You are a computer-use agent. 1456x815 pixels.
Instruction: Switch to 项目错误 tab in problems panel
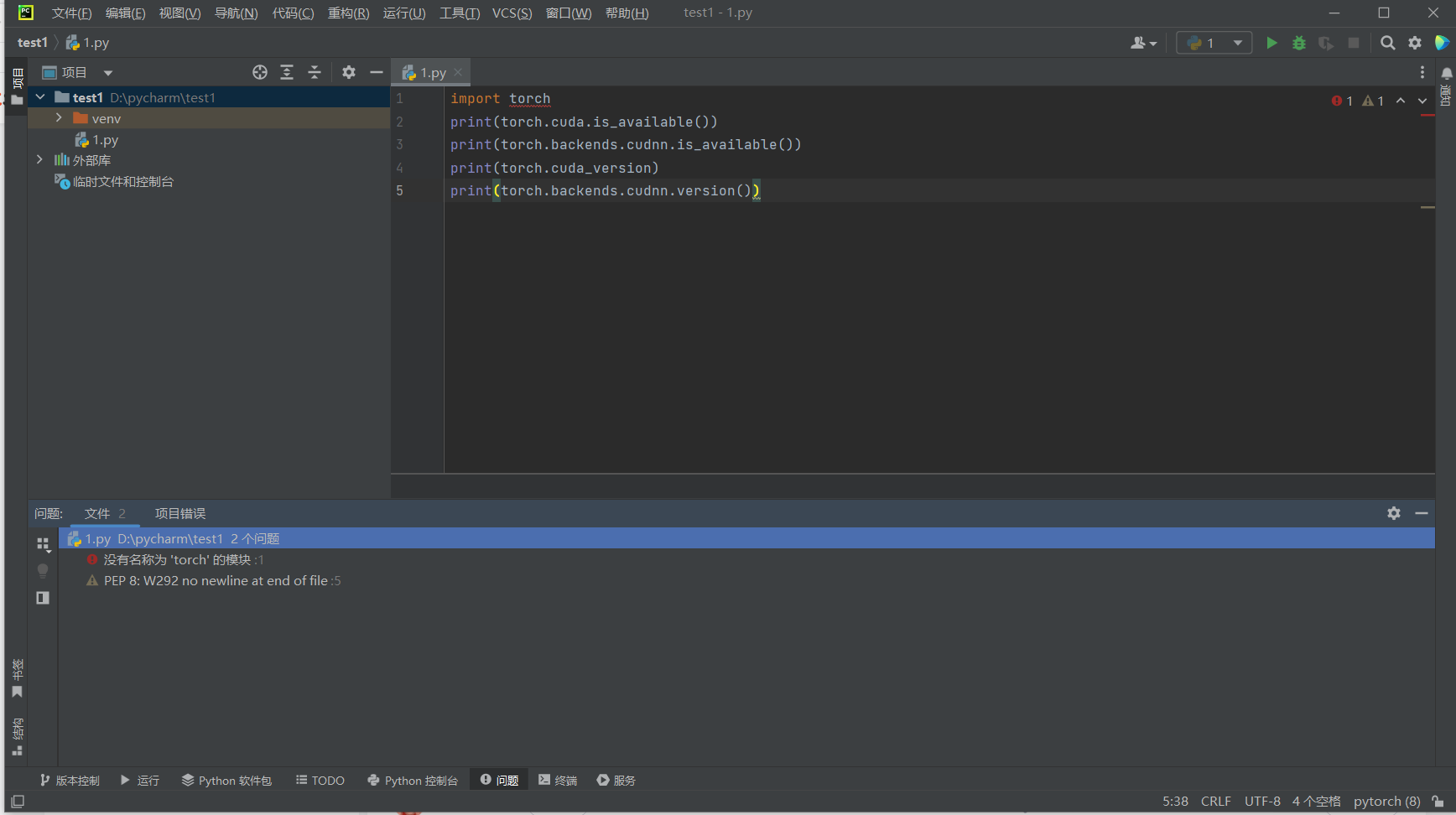(x=179, y=513)
